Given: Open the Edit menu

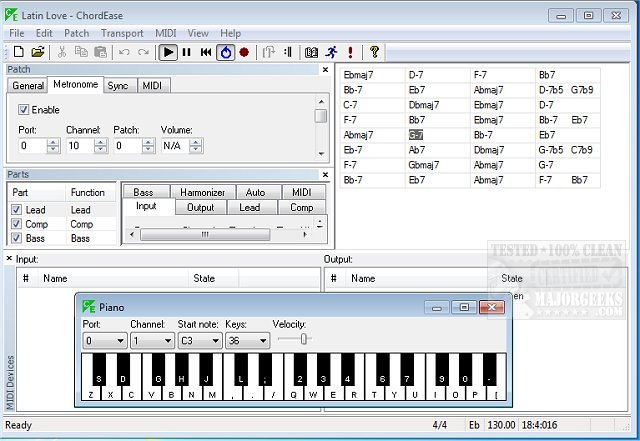Looking at the screenshot, I should [x=44, y=33].
